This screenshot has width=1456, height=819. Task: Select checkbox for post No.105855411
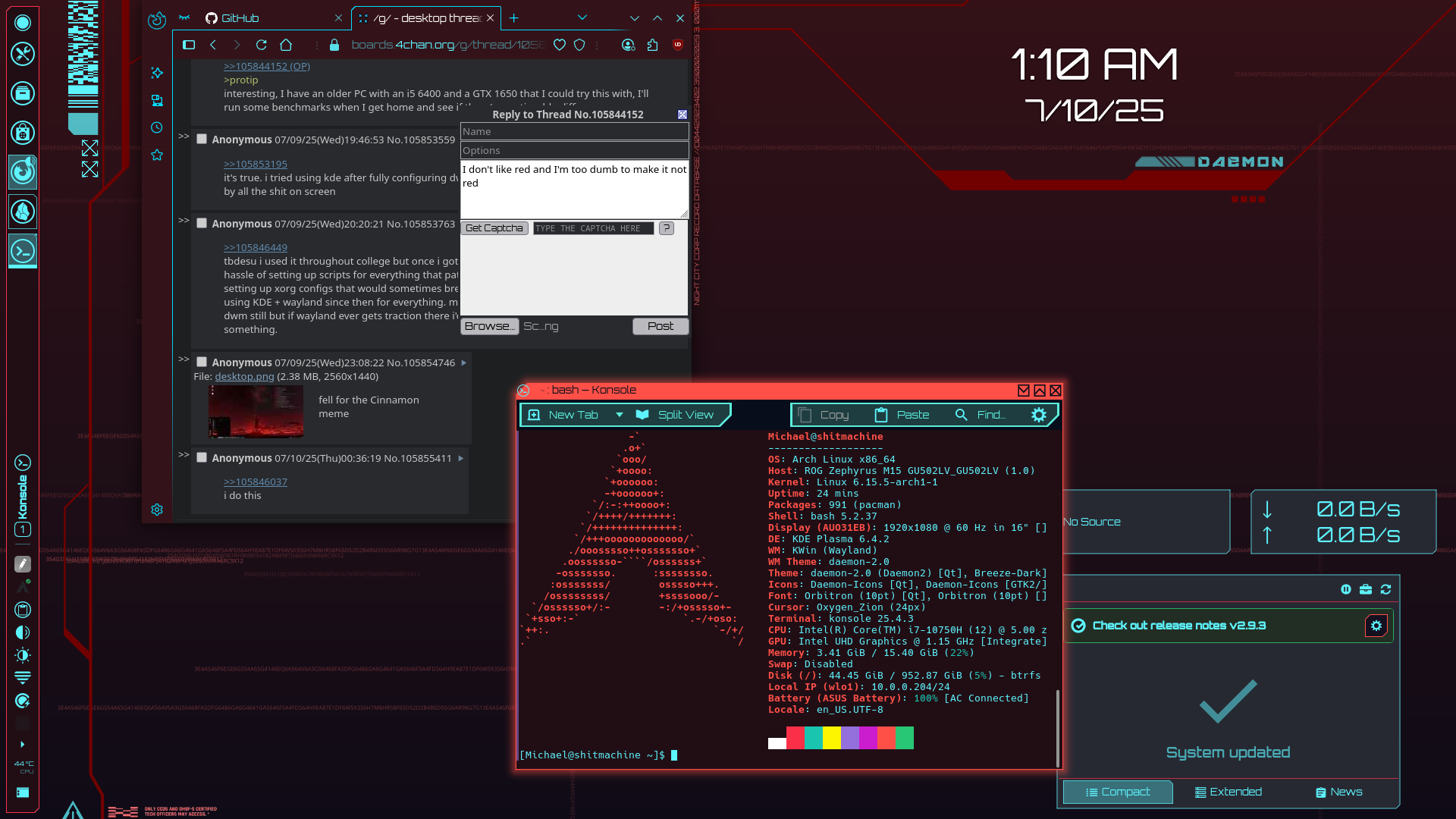tap(202, 457)
